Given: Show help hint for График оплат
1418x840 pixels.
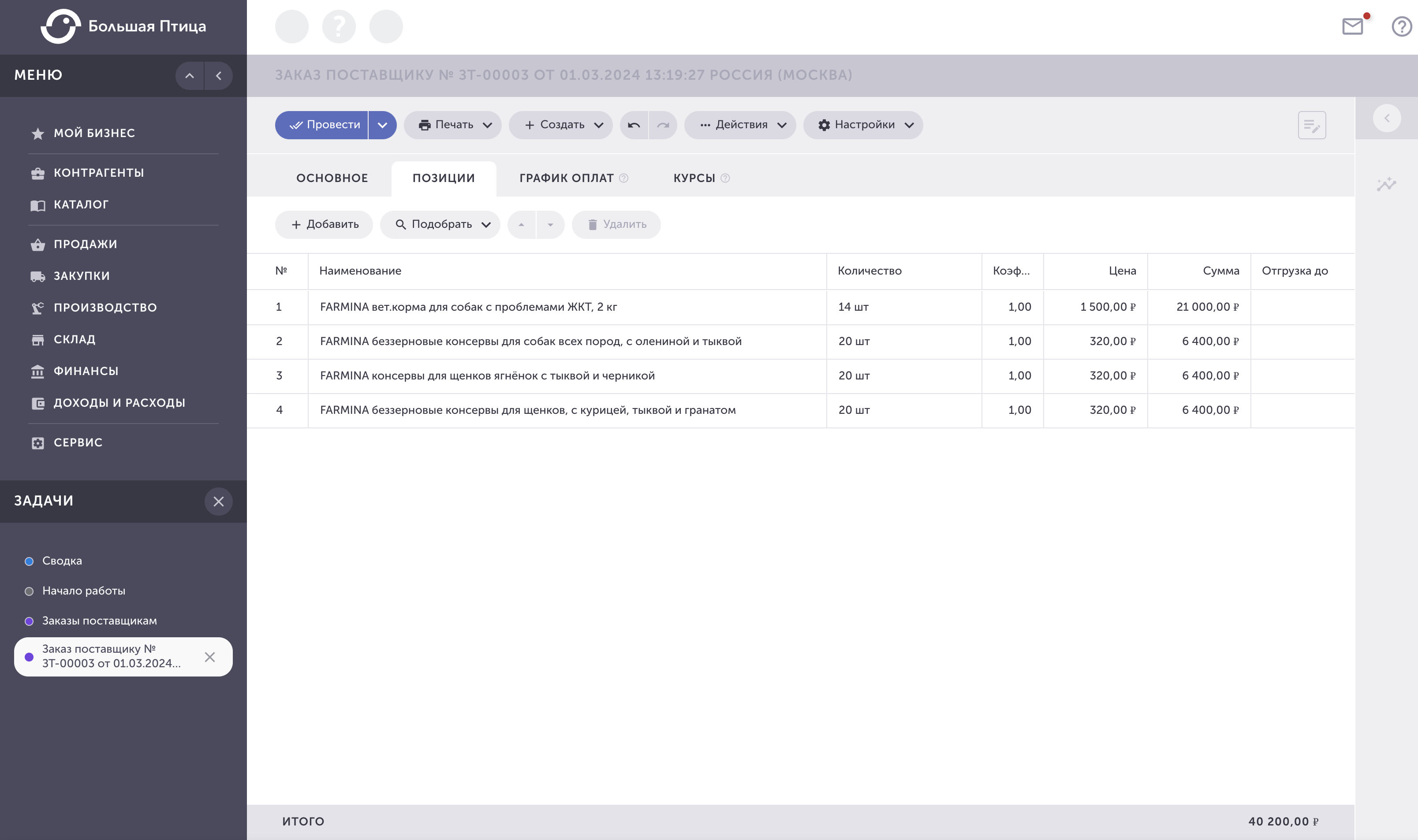Looking at the screenshot, I should coord(624,178).
